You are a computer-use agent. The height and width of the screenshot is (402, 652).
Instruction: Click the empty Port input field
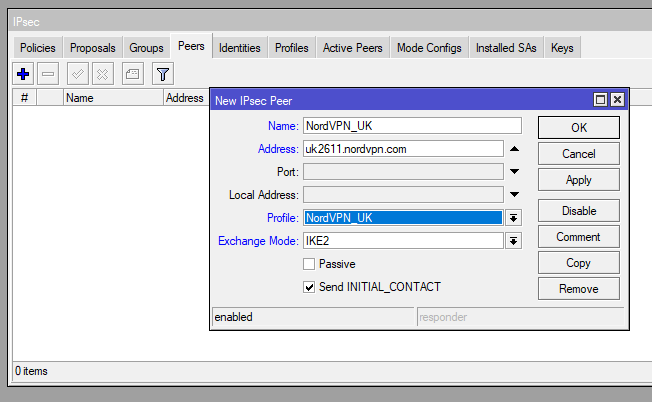click(x=403, y=172)
